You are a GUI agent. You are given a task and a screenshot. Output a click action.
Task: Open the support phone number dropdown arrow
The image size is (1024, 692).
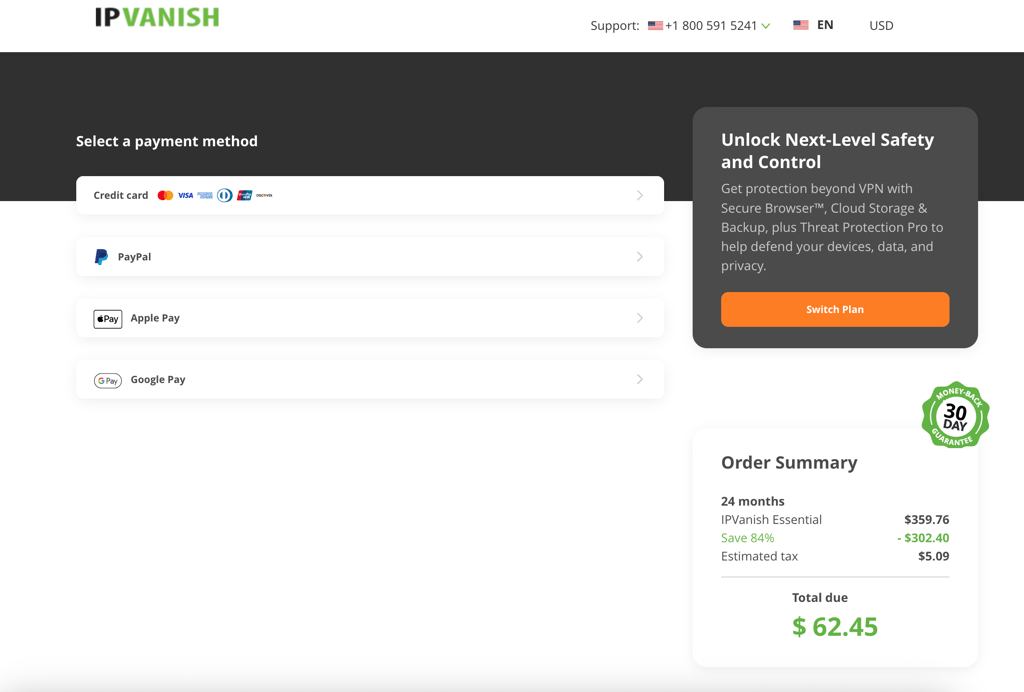(x=766, y=26)
